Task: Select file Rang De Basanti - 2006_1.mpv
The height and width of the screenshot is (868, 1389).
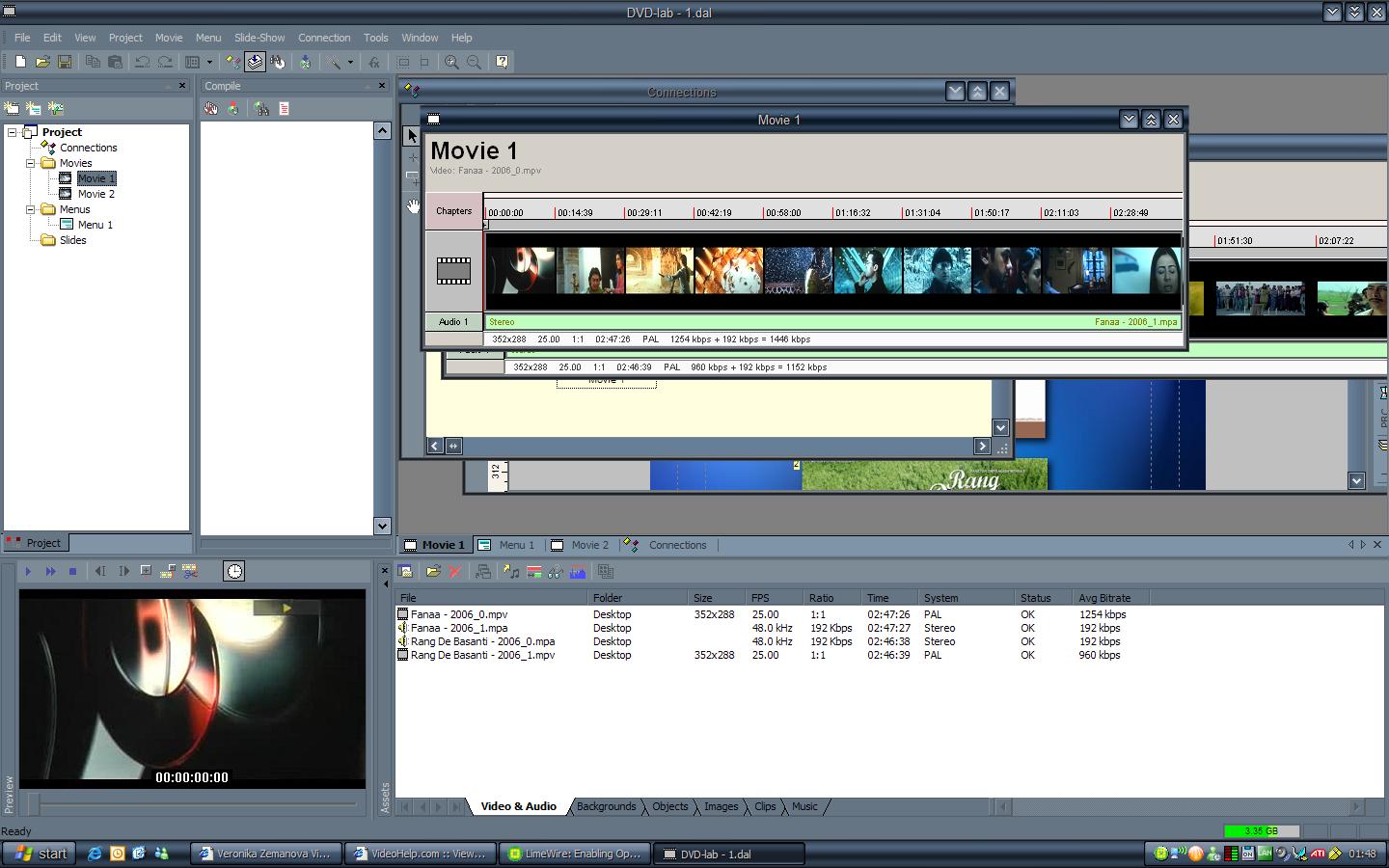Action: click(x=482, y=655)
